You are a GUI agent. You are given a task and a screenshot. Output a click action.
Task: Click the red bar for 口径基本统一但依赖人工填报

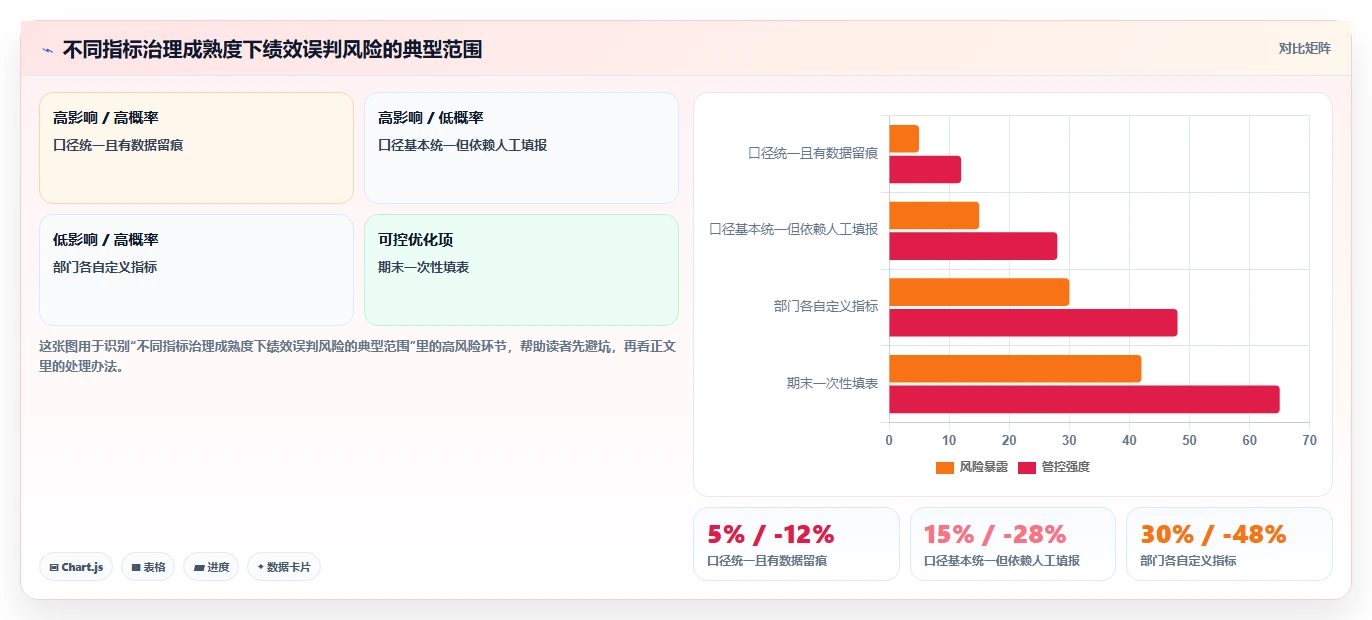click(x=973, y=246)
